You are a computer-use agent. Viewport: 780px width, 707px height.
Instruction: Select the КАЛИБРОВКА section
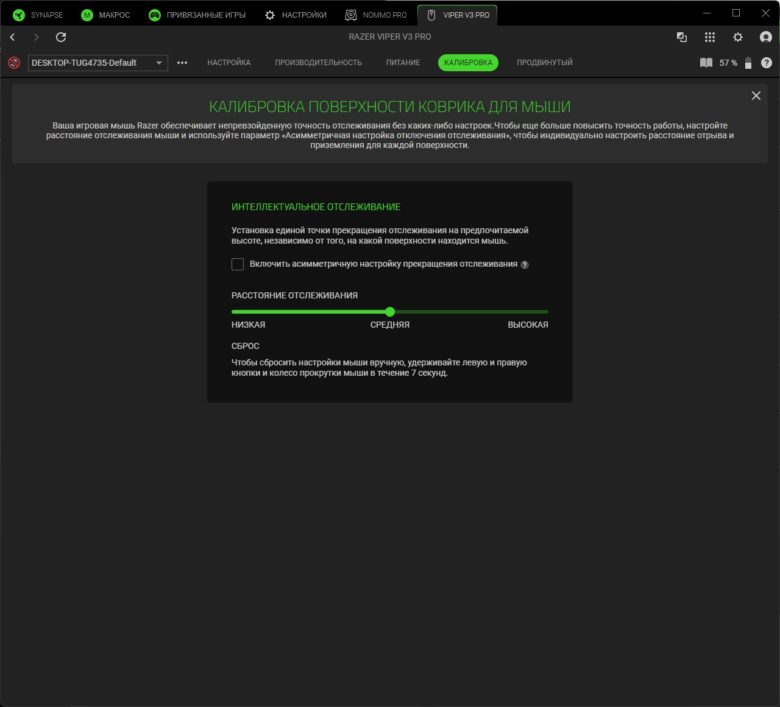468,63
